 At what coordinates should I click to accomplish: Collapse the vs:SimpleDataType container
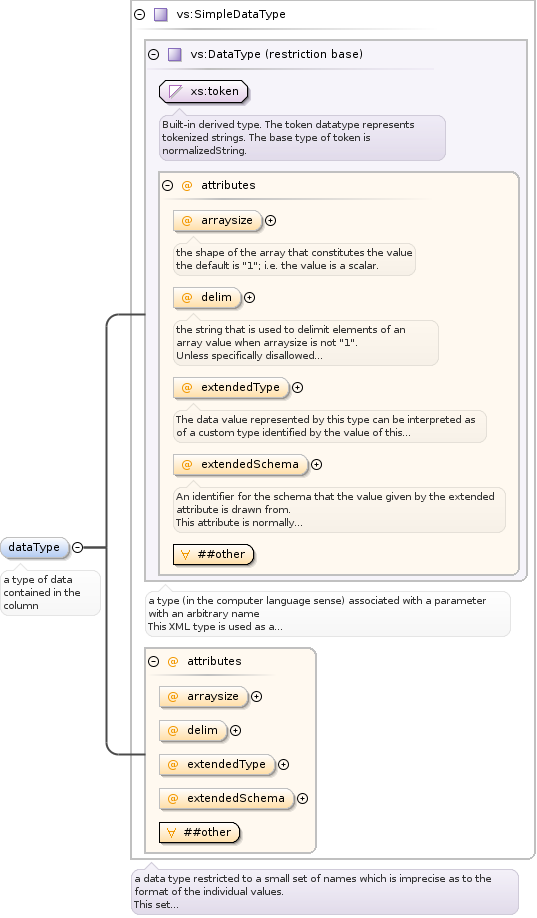(139, 15)
